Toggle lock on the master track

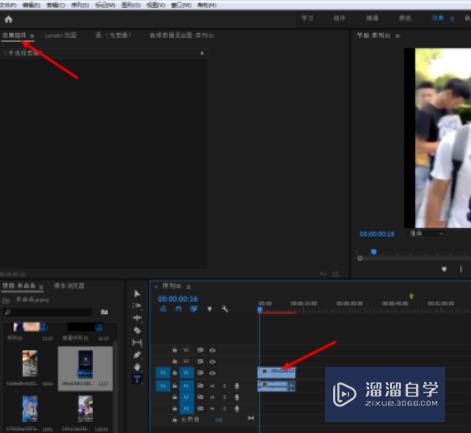click(175, 420)
